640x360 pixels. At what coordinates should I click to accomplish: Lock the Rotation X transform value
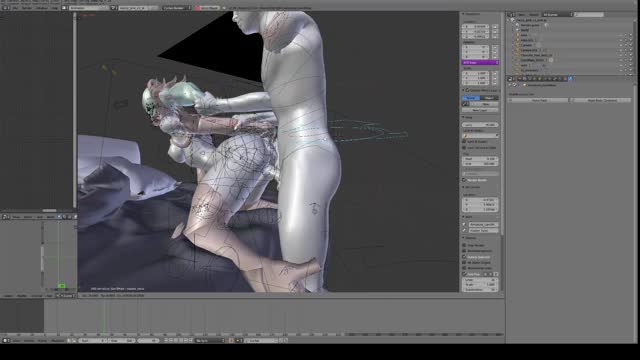[x=495, y=48]
